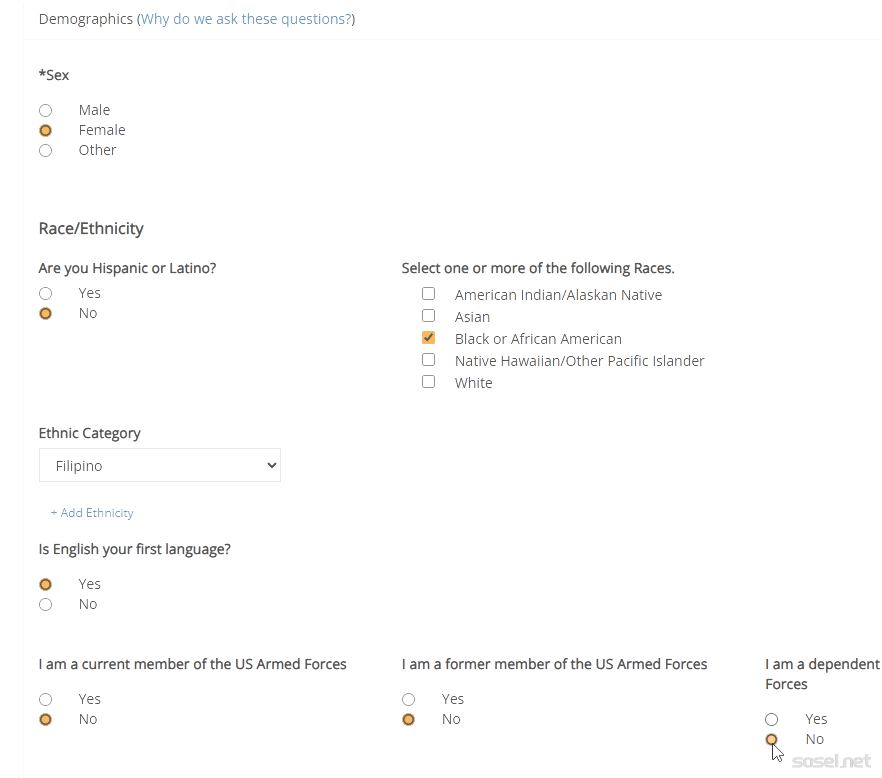The image size is (882, 778).
Task: Pick Yes for Armed Forces dependent
Action: [x=771, y=719]
